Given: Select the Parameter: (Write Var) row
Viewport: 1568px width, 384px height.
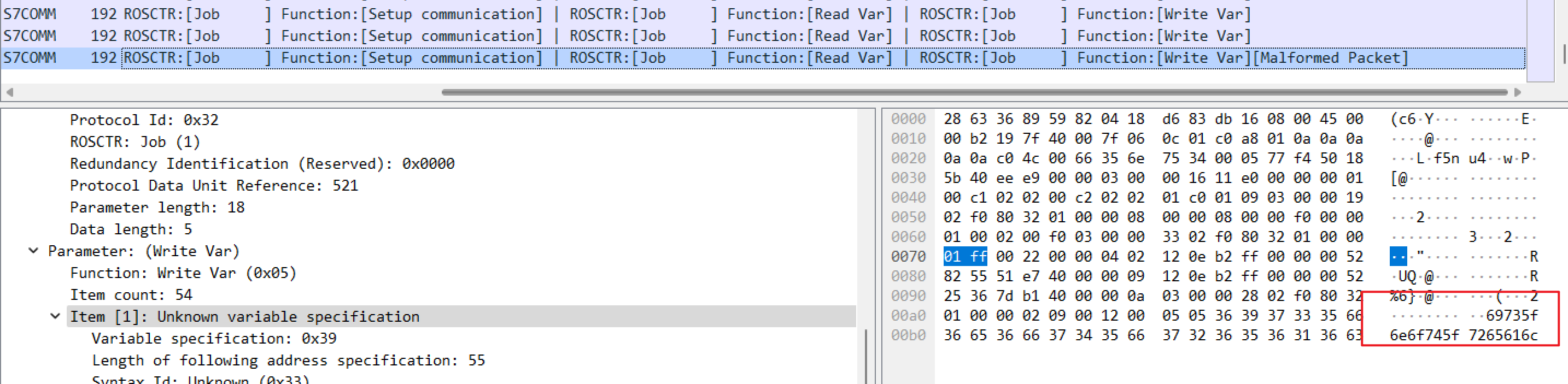Looking at the screenshot, I should tap(144, 251).
